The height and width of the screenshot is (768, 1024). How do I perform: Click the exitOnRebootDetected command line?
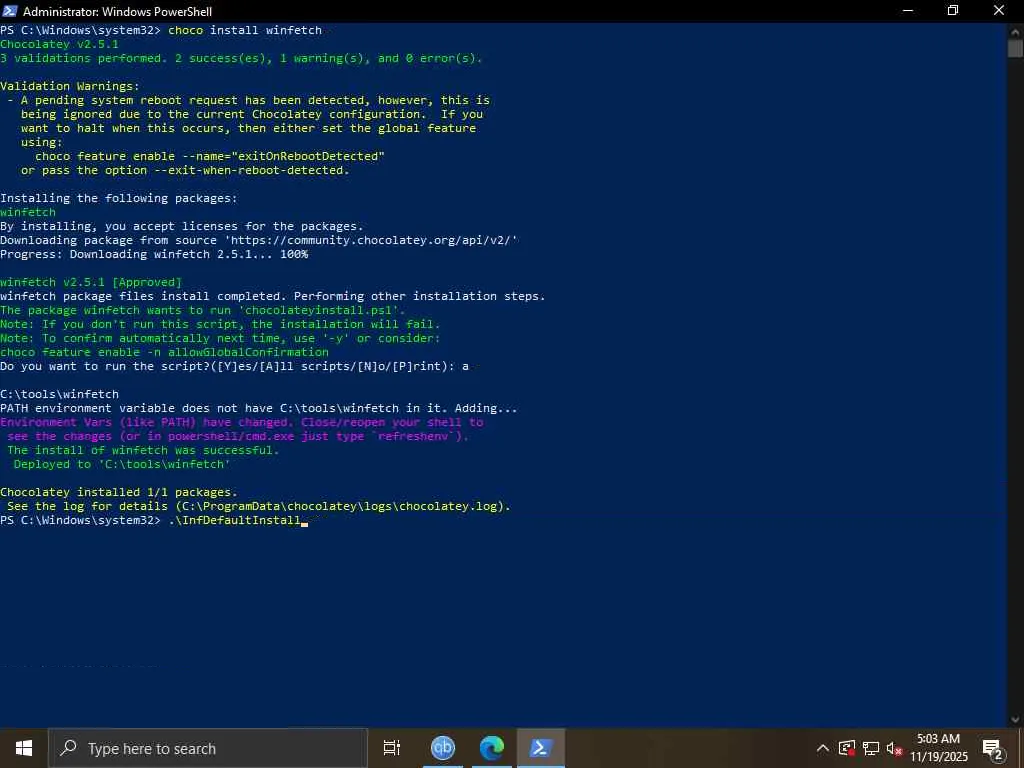pyautogui.click(x=210, y=156)
